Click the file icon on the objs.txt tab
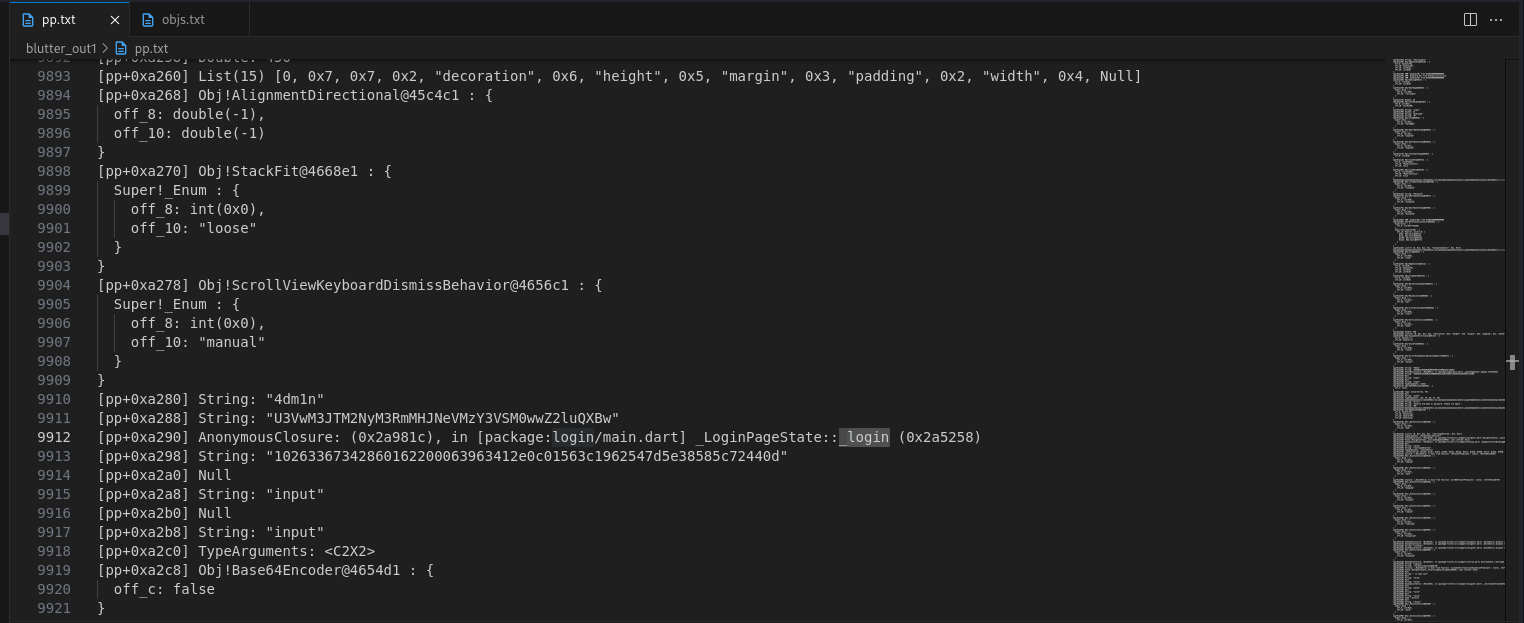 point(148,20)
